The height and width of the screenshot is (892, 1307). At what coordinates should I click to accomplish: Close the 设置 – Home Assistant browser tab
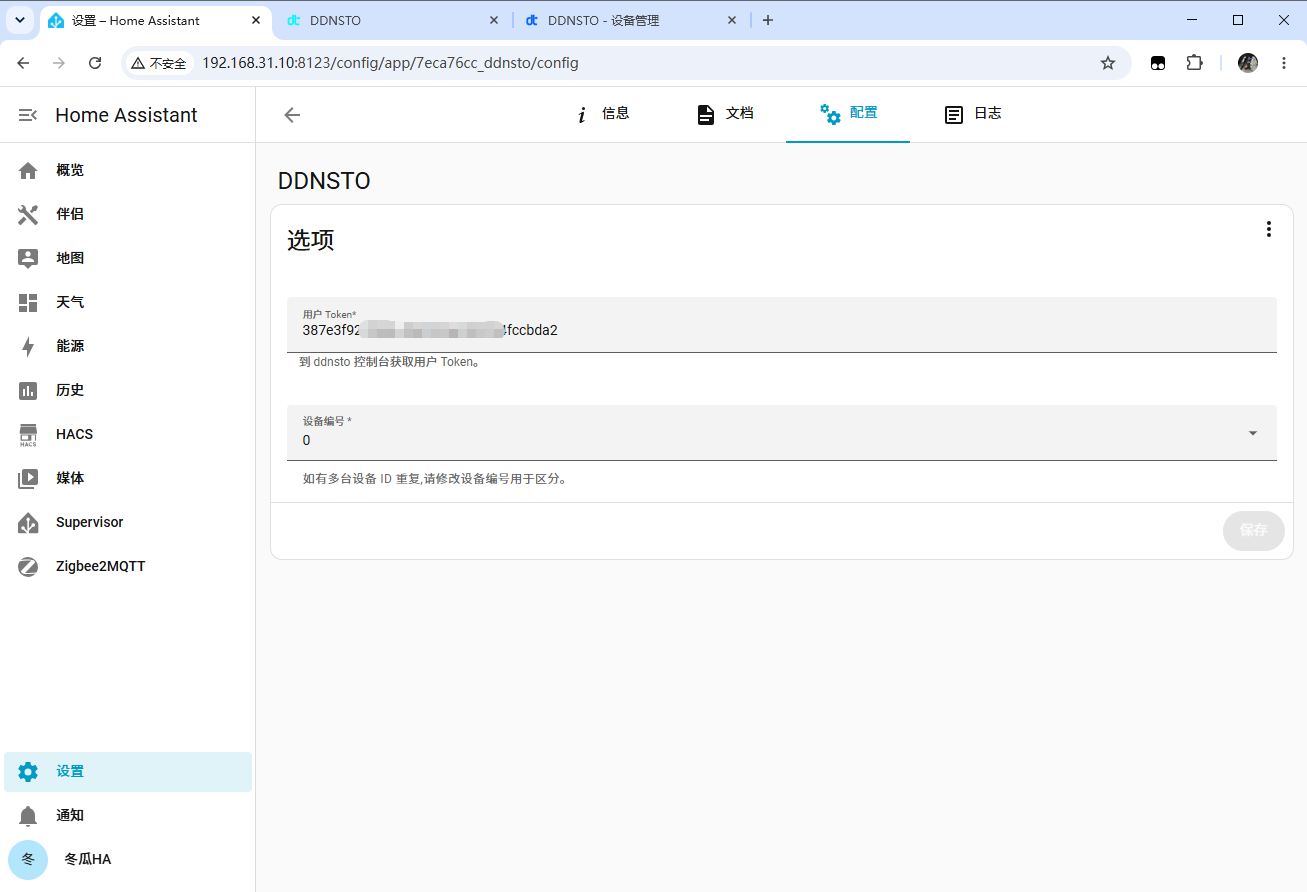(256, 20)
